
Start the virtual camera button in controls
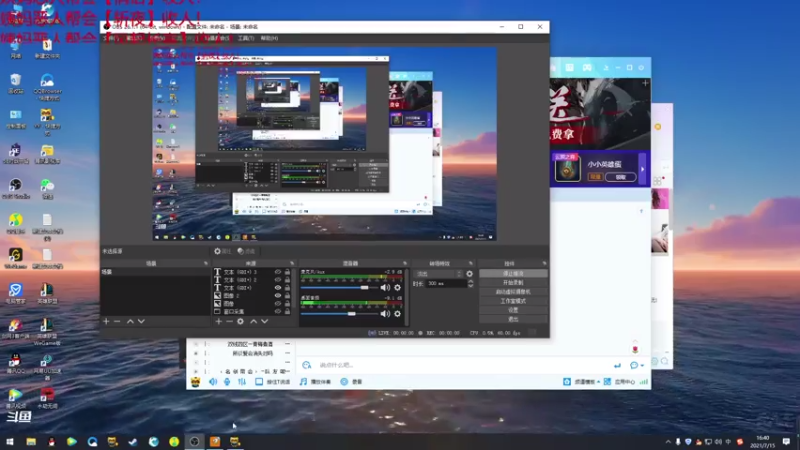point(513,292)
